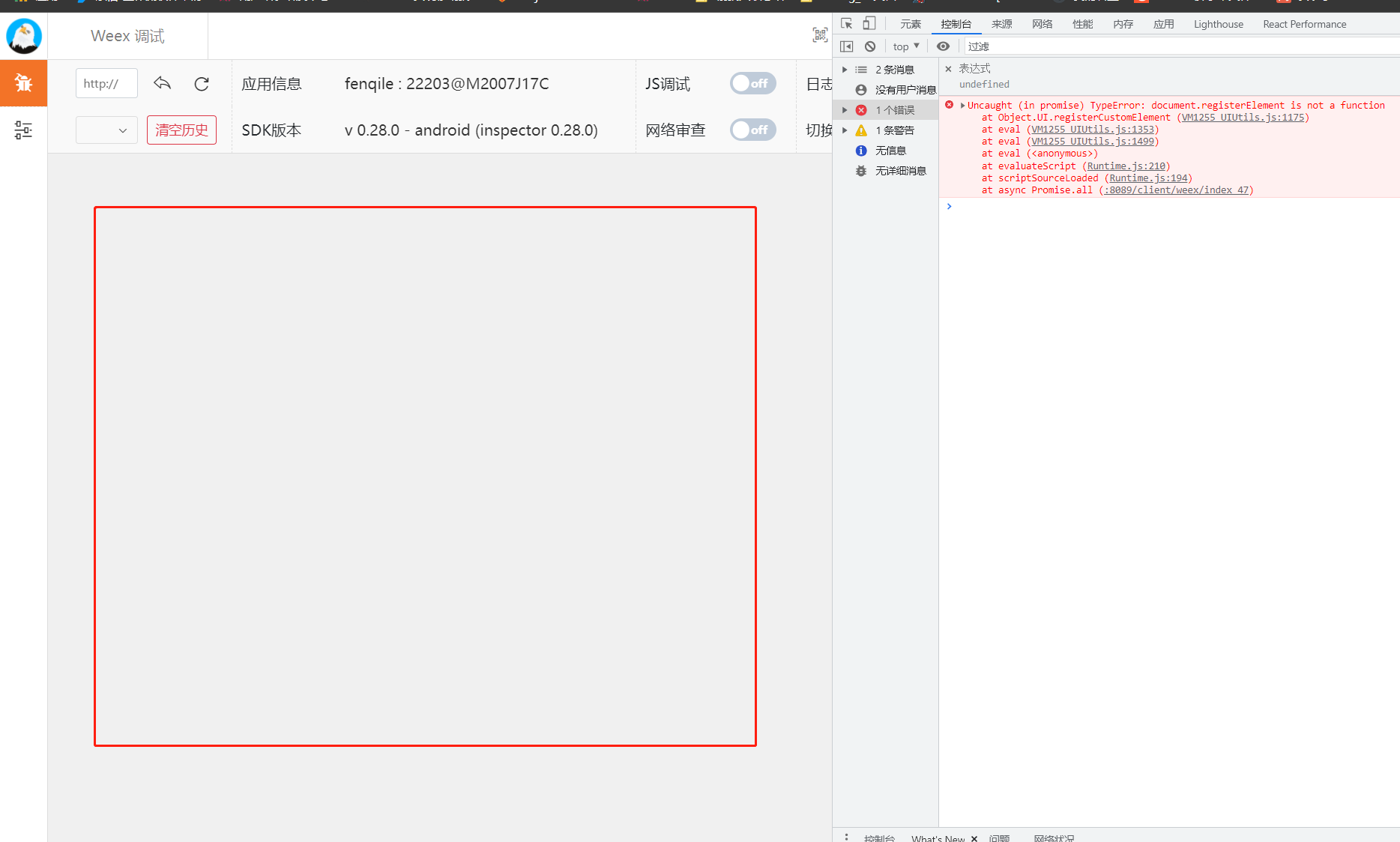Viewport: 1400px width, 842px height.
Task: Refresh the debugged page
Action: pos(201,83)
